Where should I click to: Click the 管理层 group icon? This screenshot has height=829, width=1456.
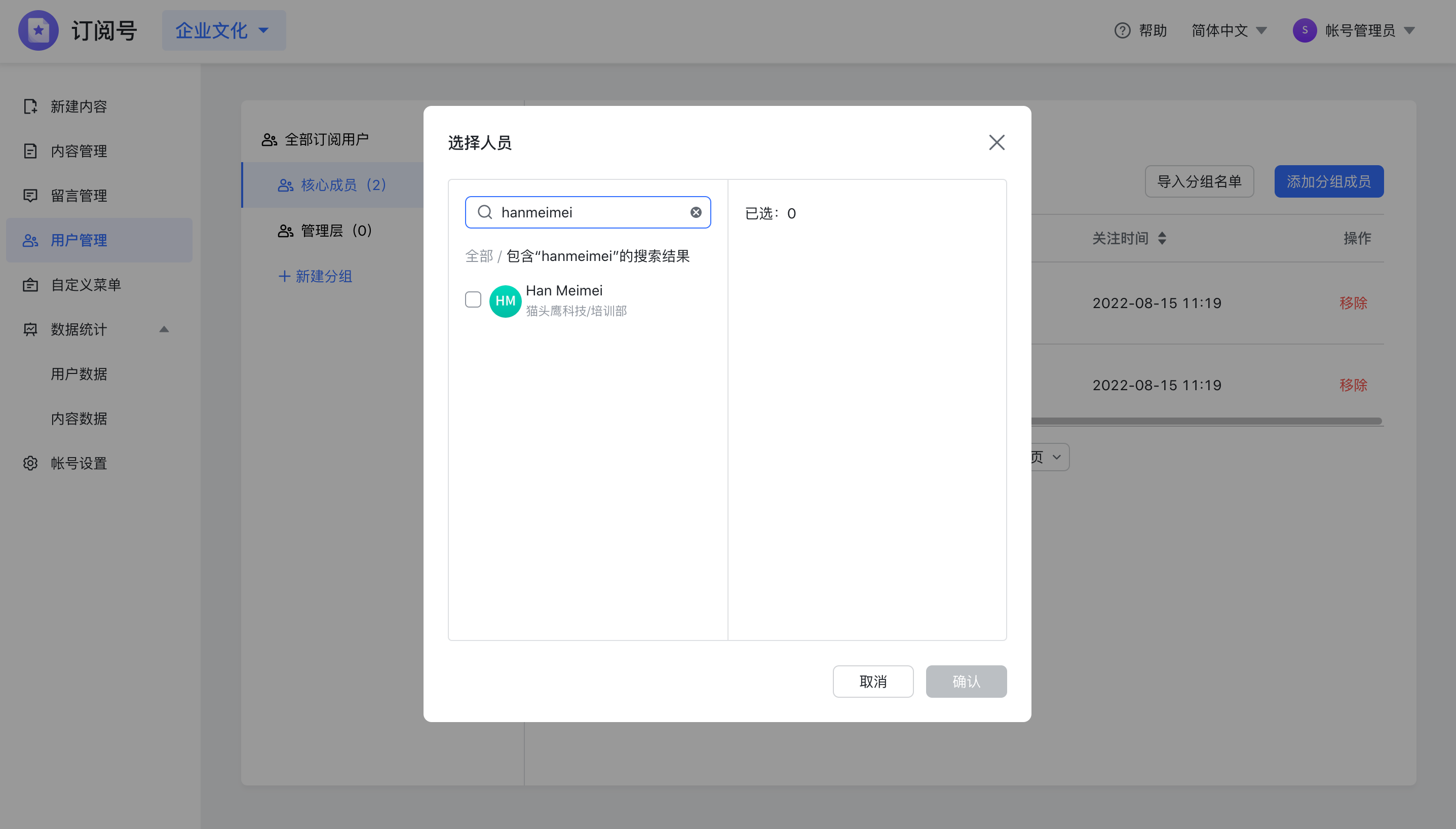(x=285, y=231)
